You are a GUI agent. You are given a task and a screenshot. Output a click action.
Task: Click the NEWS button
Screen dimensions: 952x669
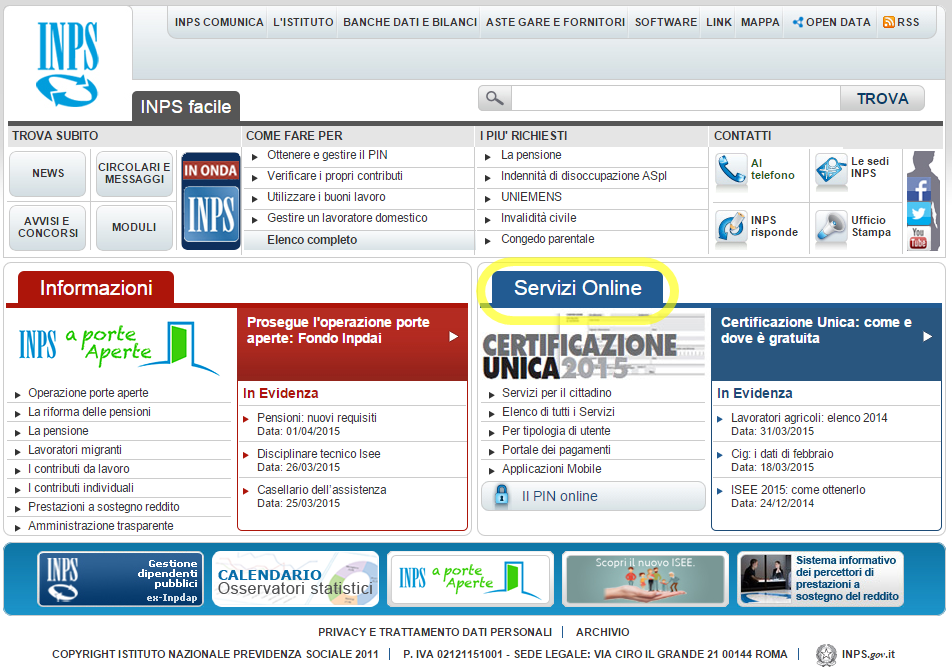(48, 174)
